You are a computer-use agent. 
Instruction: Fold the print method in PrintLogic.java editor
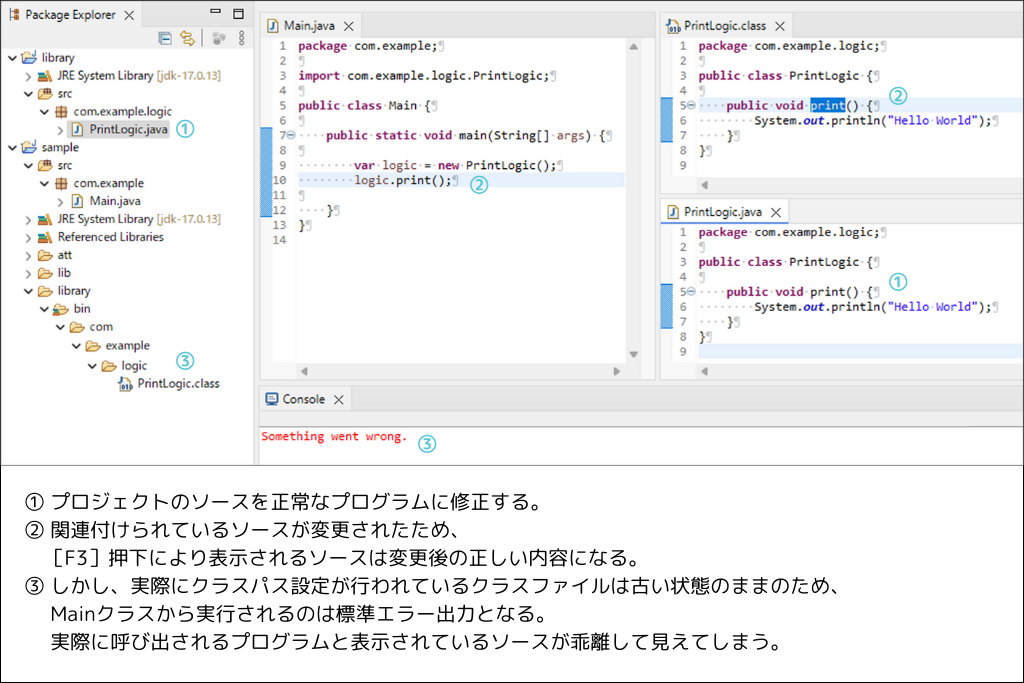691,292
